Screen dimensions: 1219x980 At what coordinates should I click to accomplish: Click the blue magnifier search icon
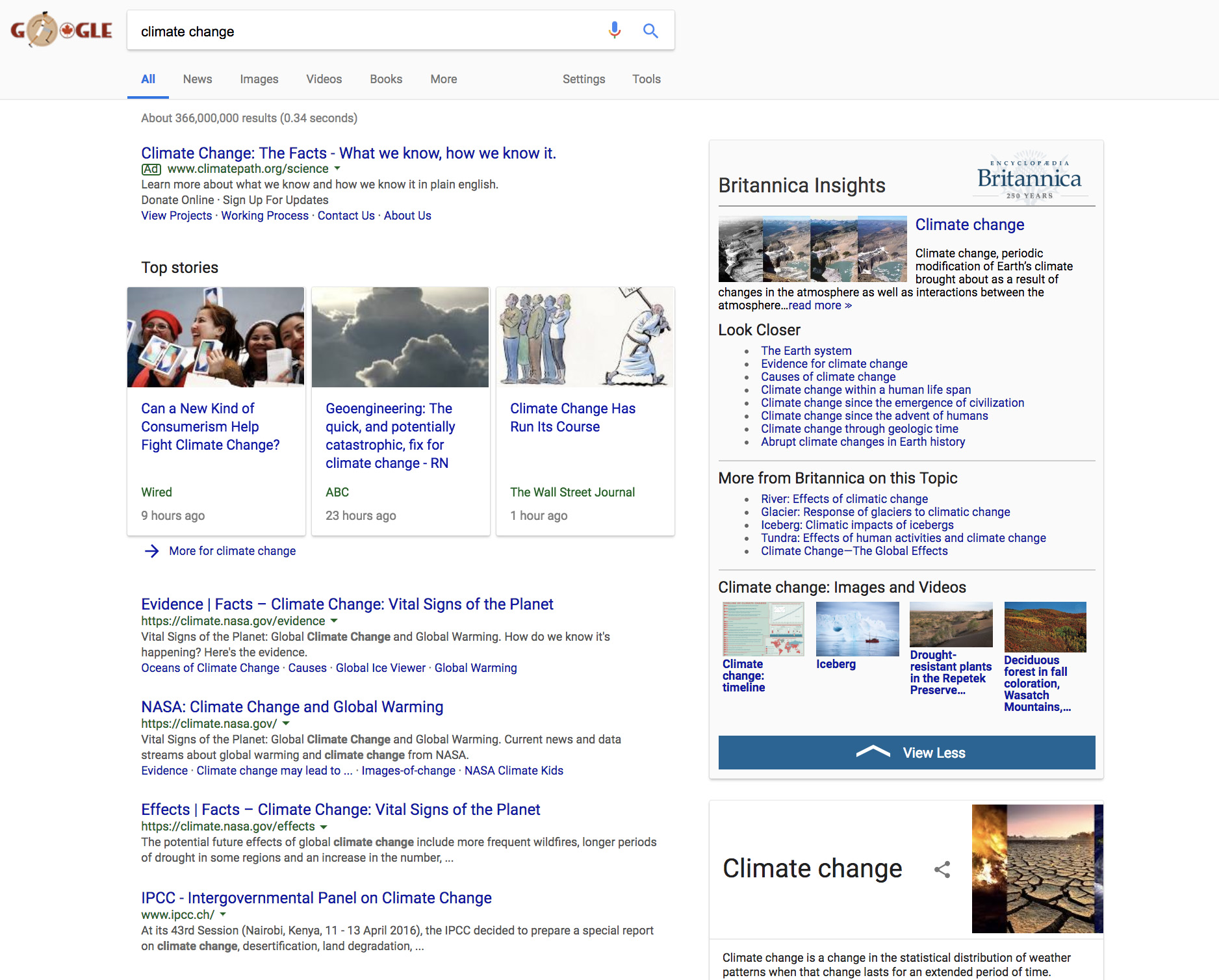coord(650,31)
